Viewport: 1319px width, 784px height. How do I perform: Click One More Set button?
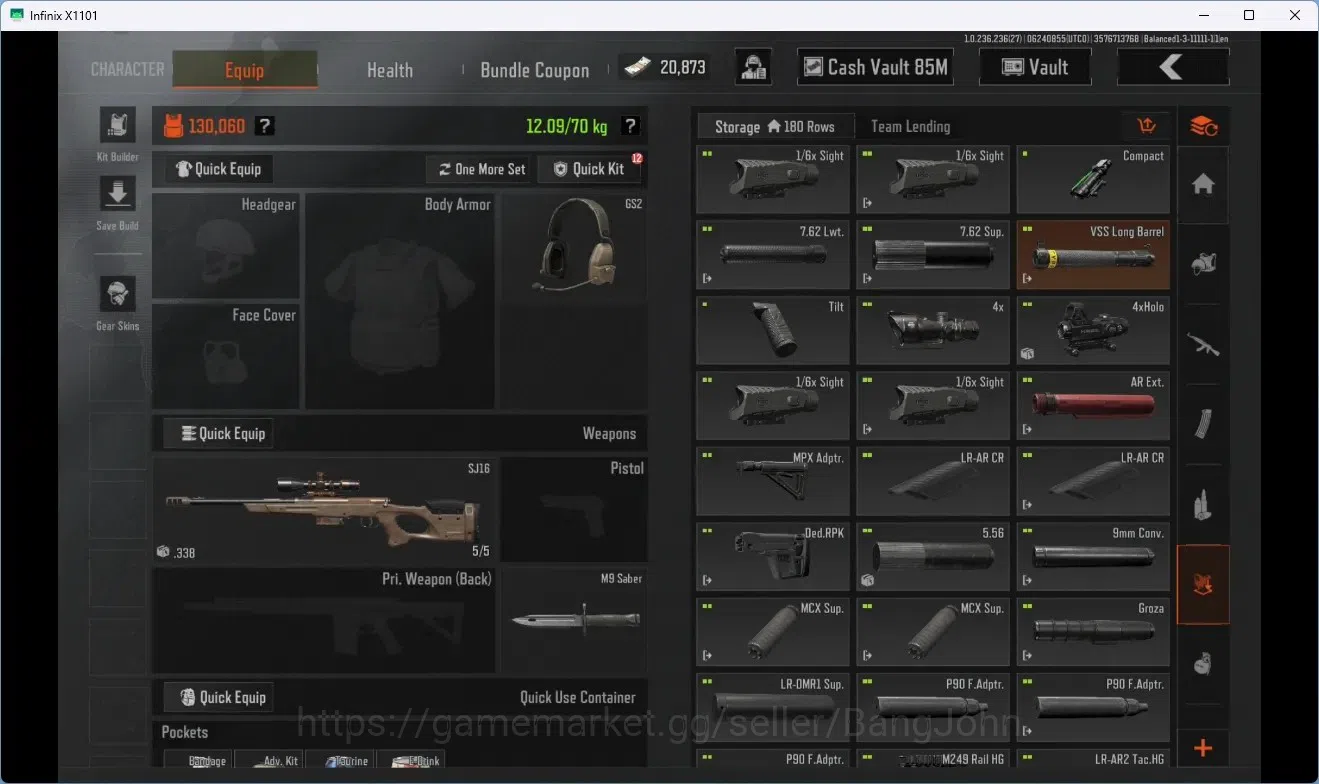(481, 169)
